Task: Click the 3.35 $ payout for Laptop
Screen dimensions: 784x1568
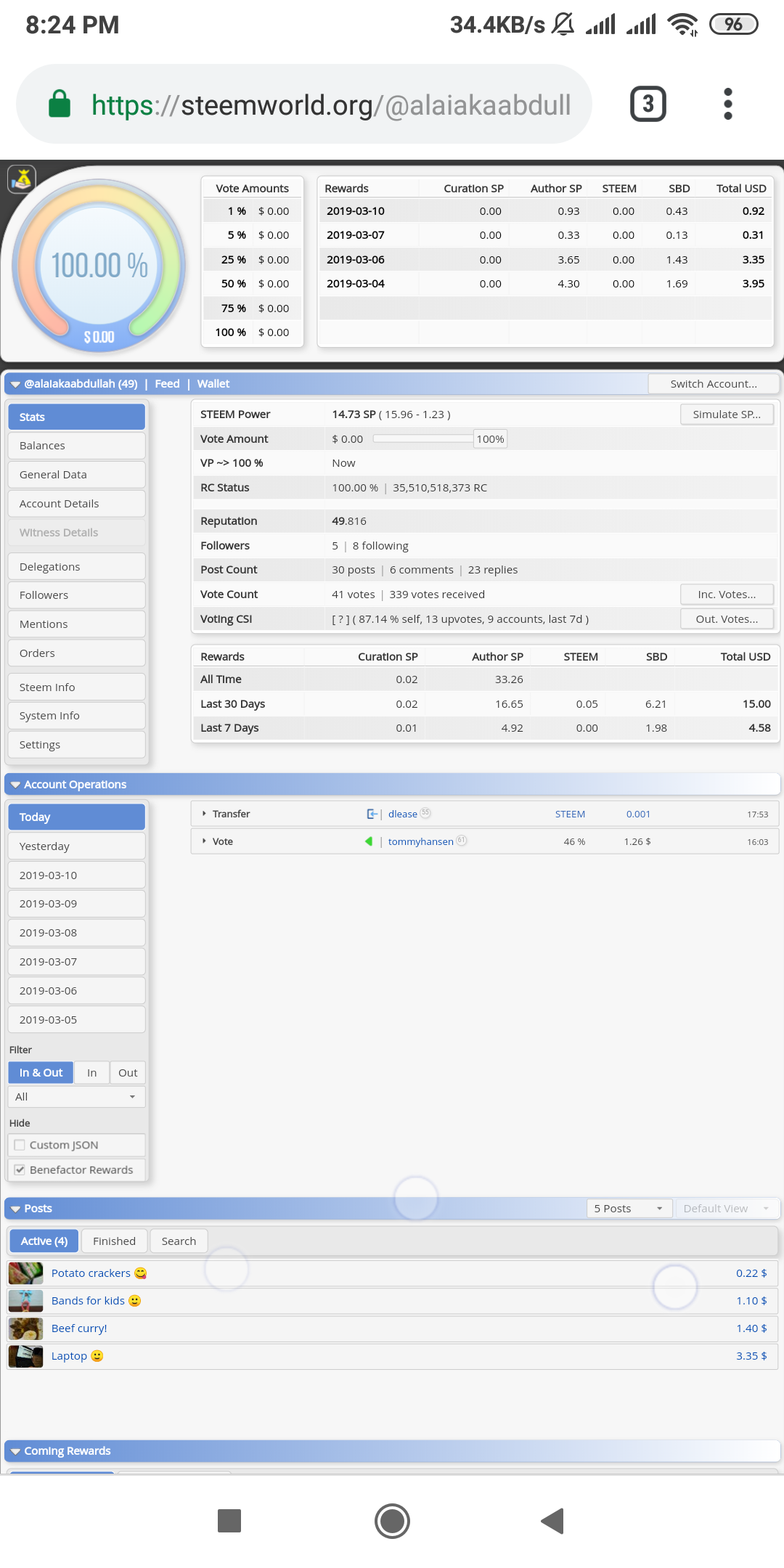Action: (x=751, y=1356)
